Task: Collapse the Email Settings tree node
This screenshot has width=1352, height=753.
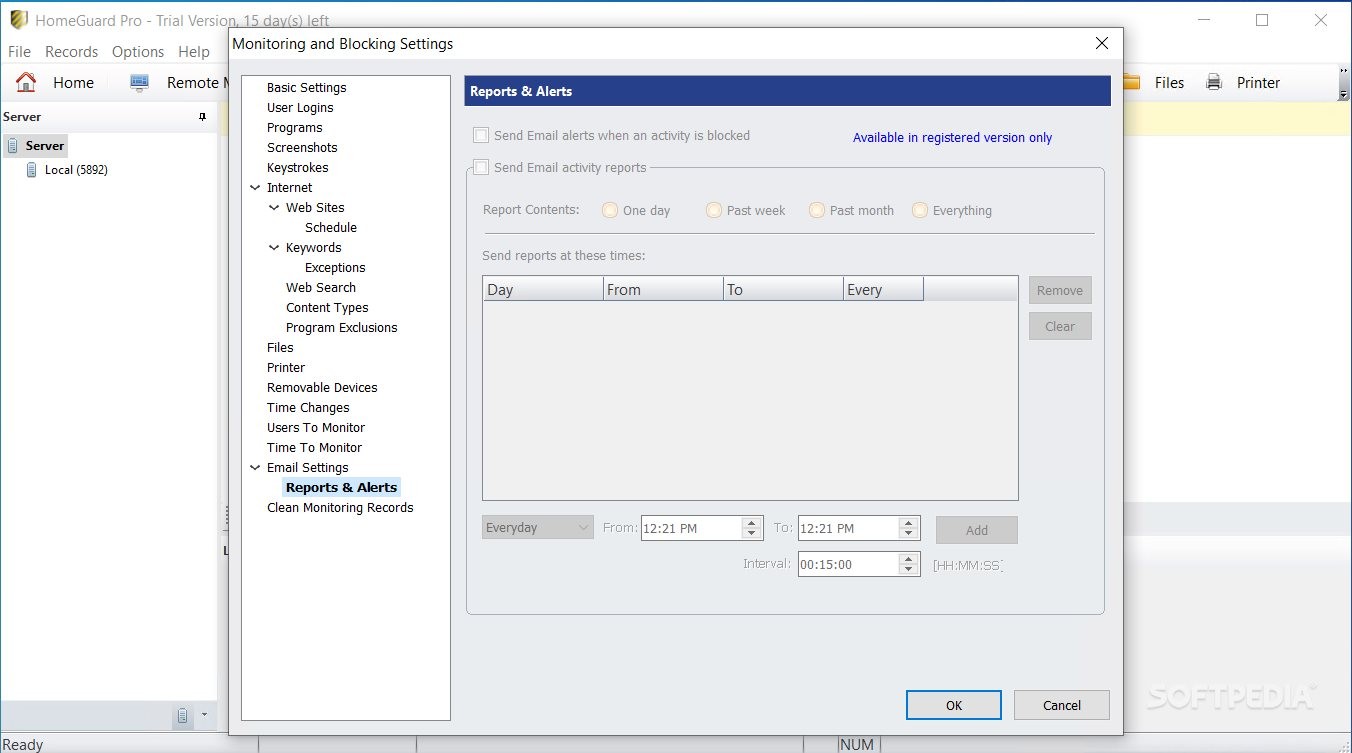Action: (255, 468)
